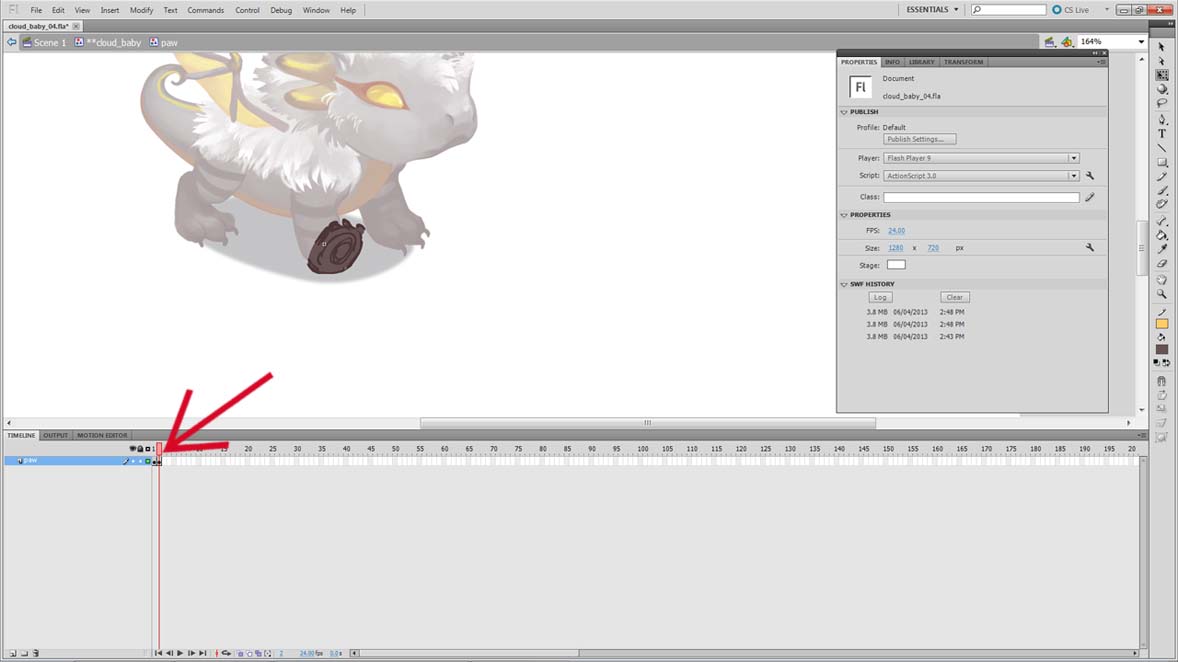
Task: Open the ESSENTIALS workspace dropdown
Action: pyautogui.click(x=932, y=10)
